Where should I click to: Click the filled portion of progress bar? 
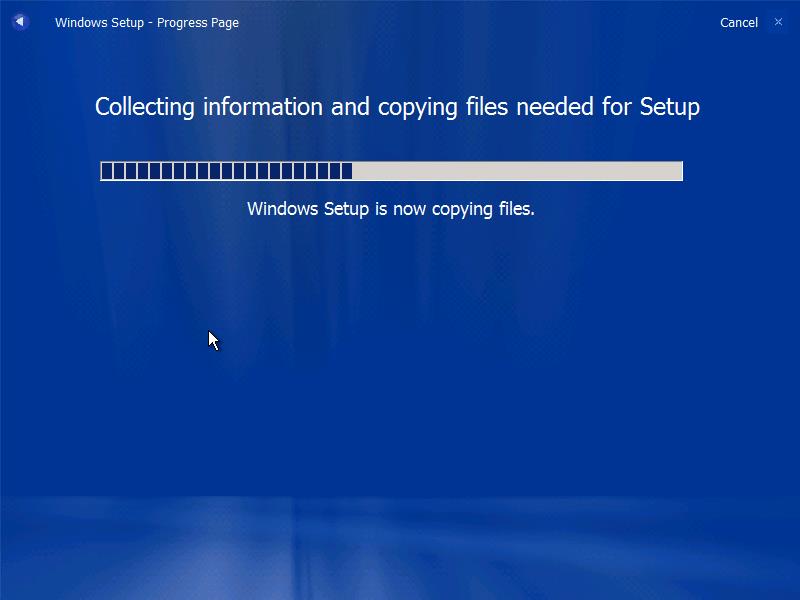click(226, 171)
